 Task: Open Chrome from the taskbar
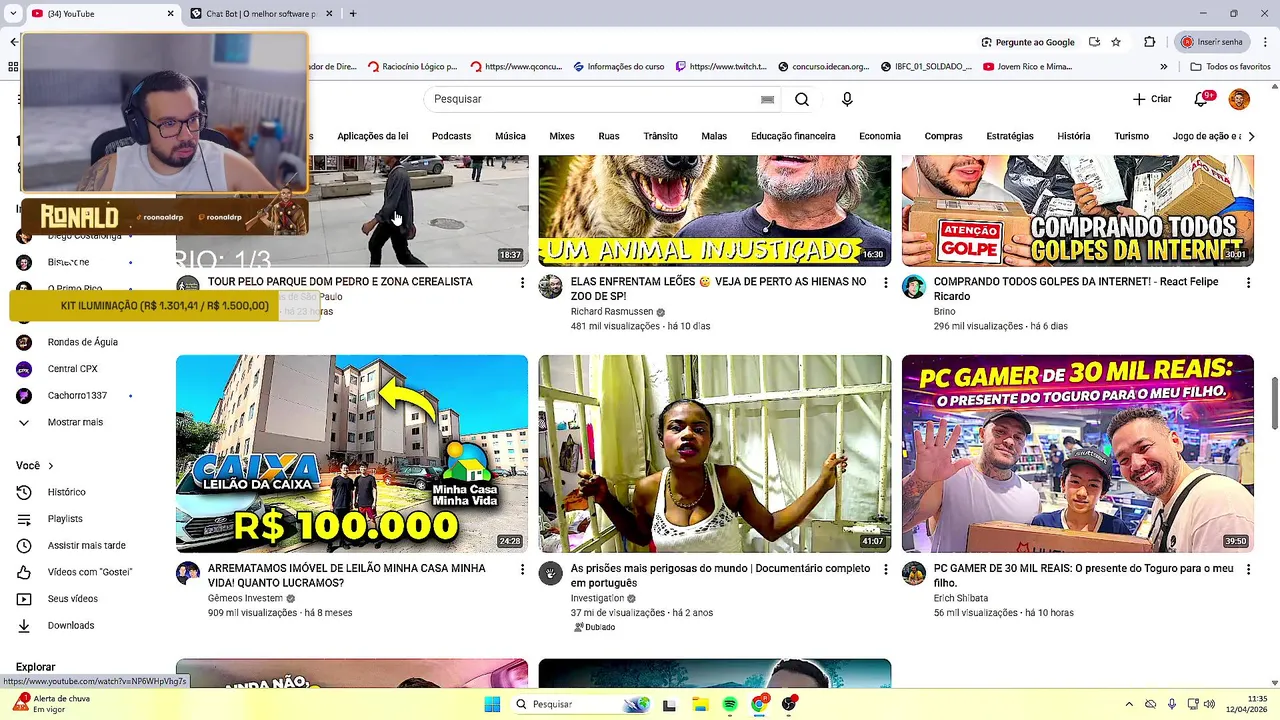(760, 704)
